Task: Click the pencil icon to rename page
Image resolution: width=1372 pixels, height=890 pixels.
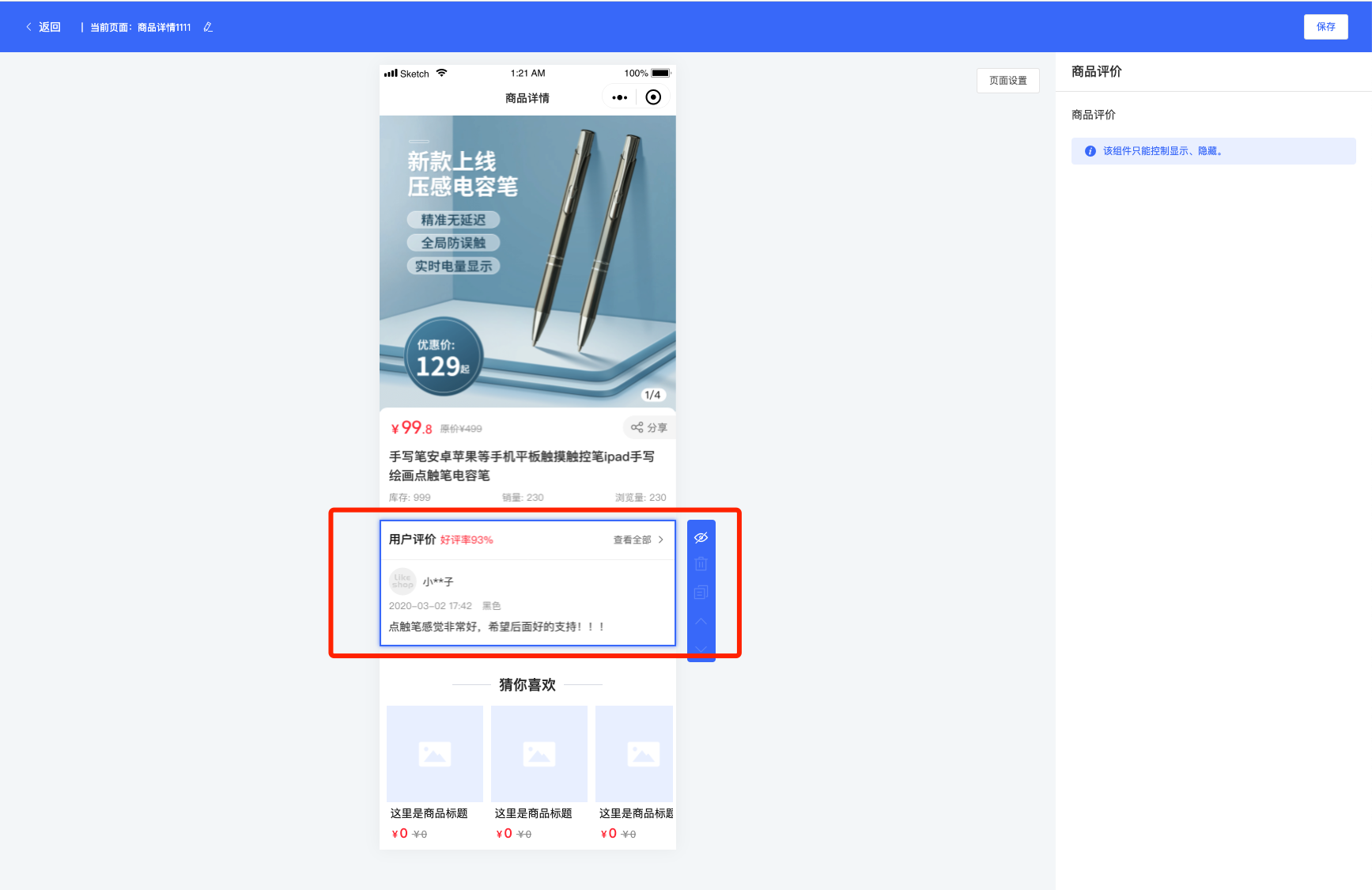Action: point(208,27)
